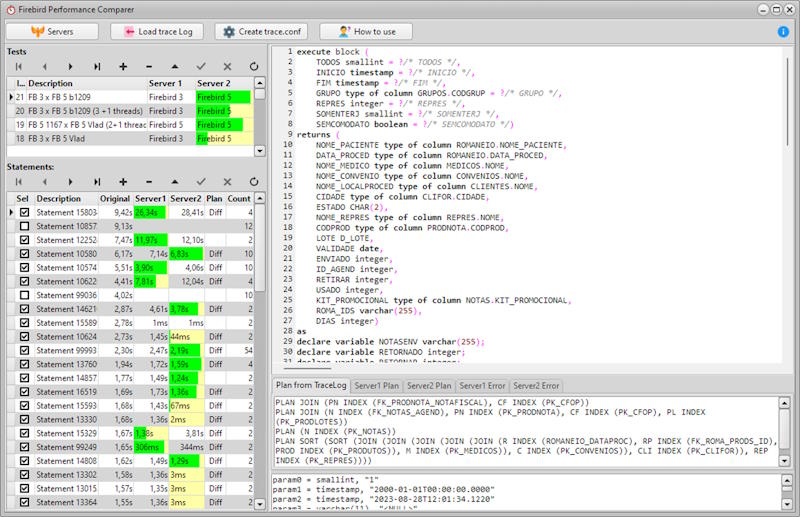Click the Load trace Log button

[x=156, y=31]
